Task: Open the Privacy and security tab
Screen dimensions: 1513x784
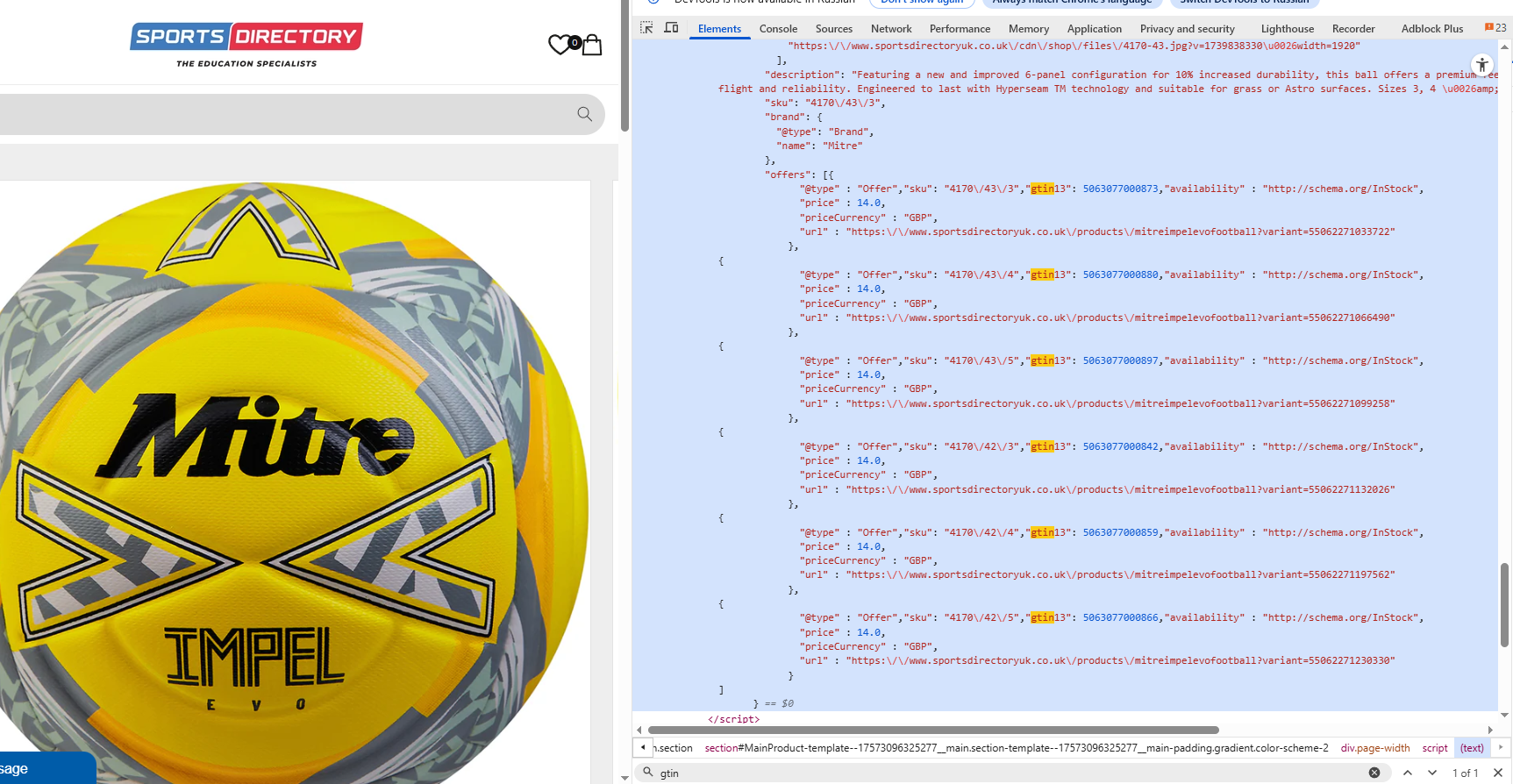Action: [1187, 29]
